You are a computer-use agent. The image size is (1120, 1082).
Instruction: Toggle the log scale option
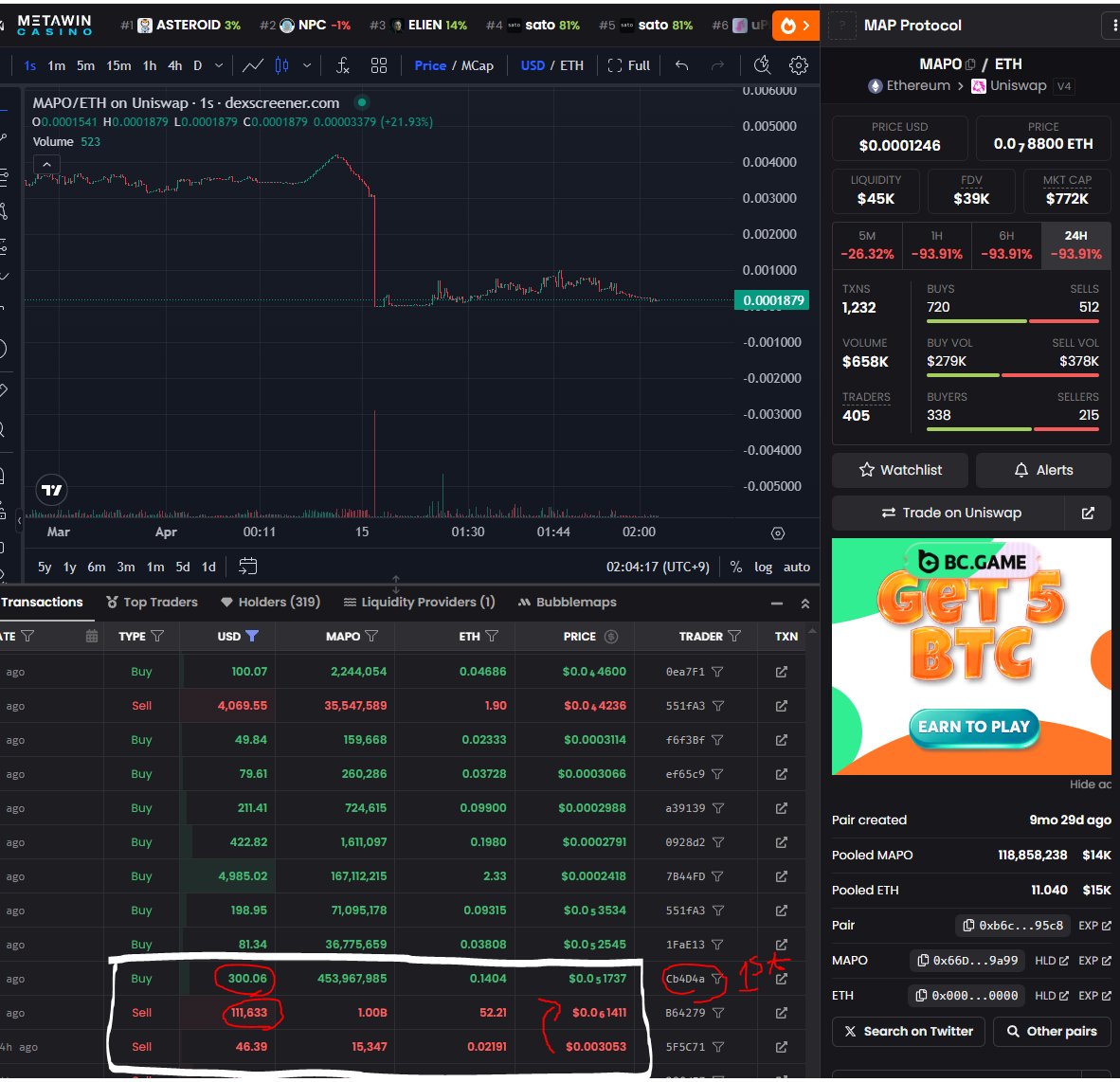pyautogui.click(x=763, y=567)
